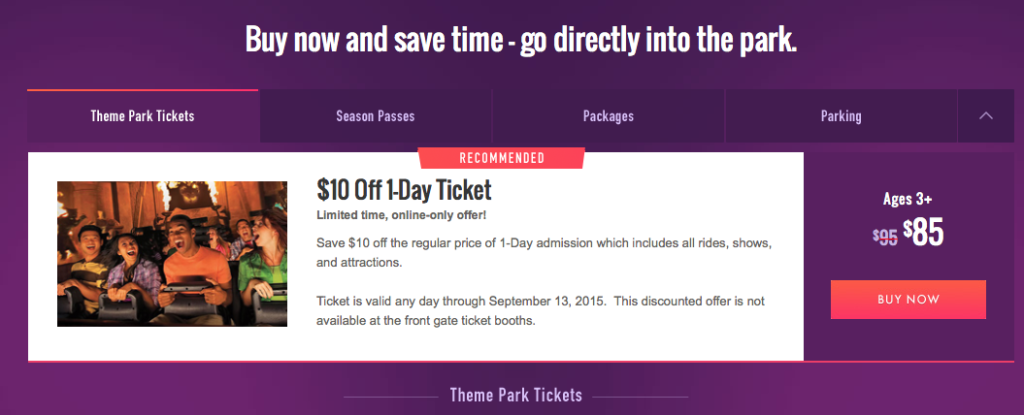This screenshot has height=415, width=1024.
Task: Click the red RECOMMENDED badge
Action: pyautogui.click(x=502, y=158)
